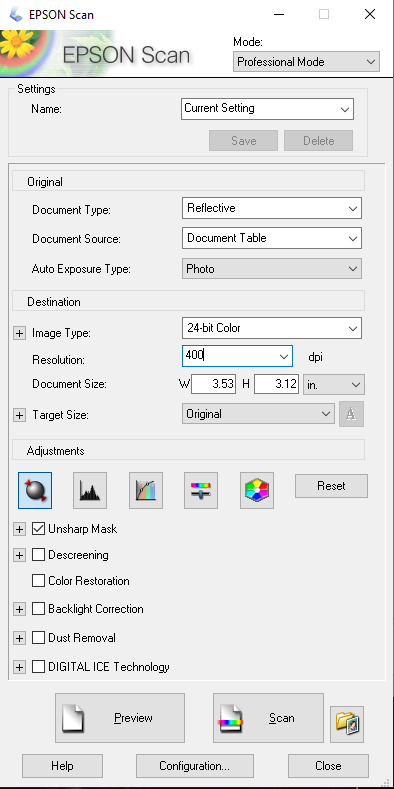Open File Save Settings folder icon

(x=347, y=724)
